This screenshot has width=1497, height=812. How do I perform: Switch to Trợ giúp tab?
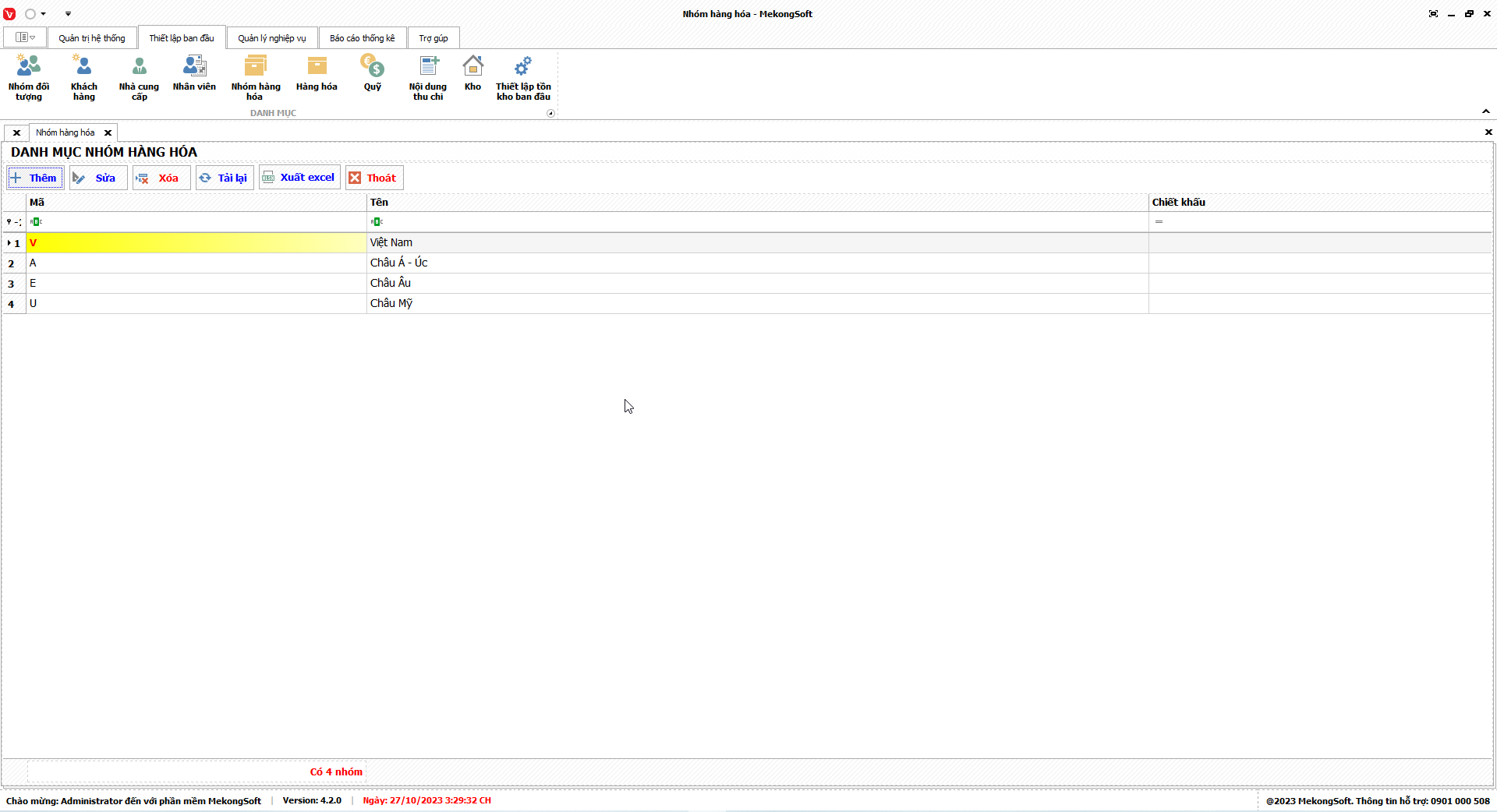click(434, 38)
